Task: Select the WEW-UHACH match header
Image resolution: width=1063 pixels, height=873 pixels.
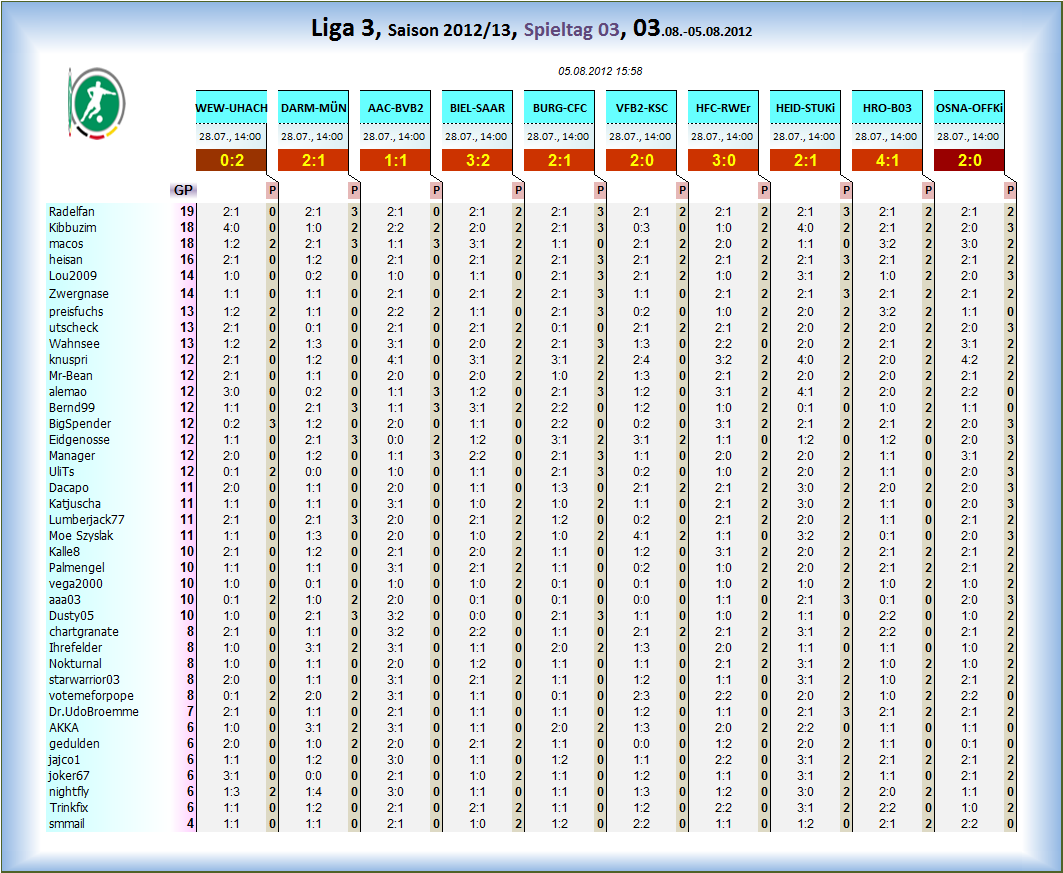Action: coord(232,108)
